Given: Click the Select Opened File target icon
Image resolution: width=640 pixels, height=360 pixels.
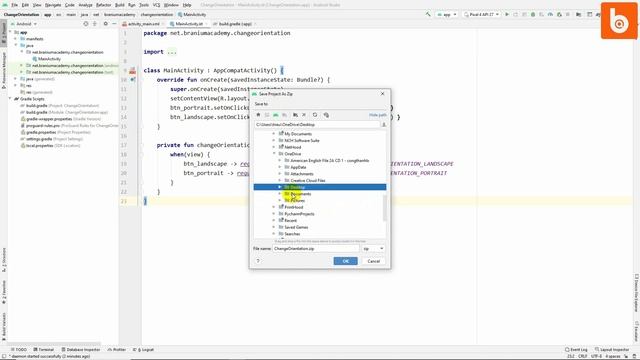Looking at the screenshot, I should pyautogui.click(x=85, y=24).
